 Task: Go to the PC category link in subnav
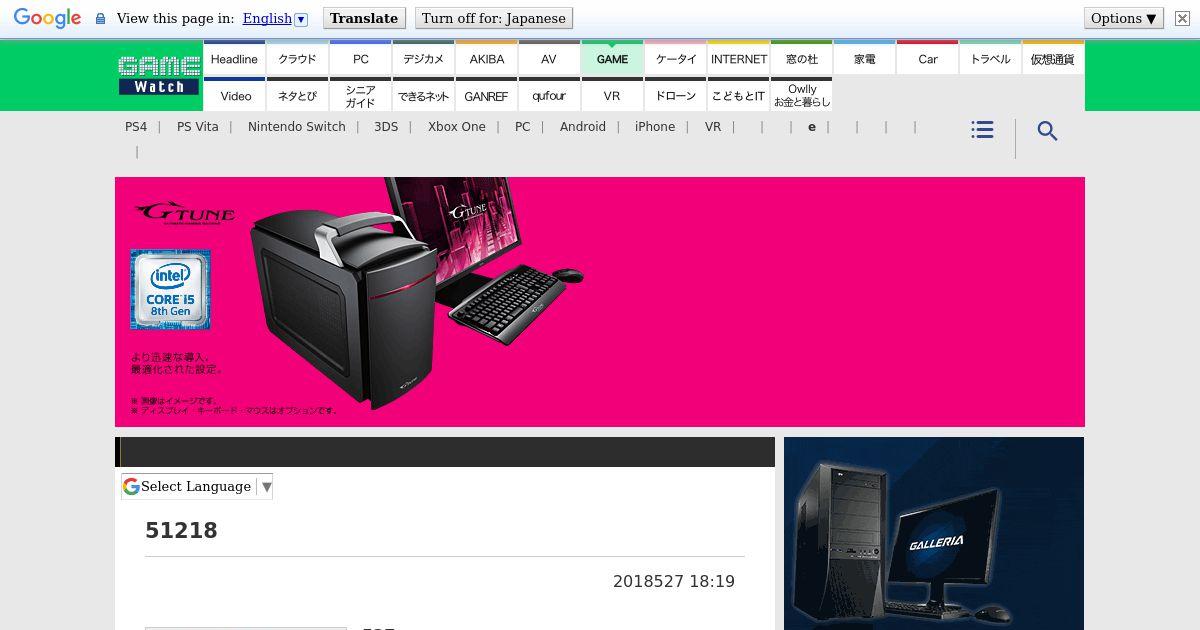523,127
